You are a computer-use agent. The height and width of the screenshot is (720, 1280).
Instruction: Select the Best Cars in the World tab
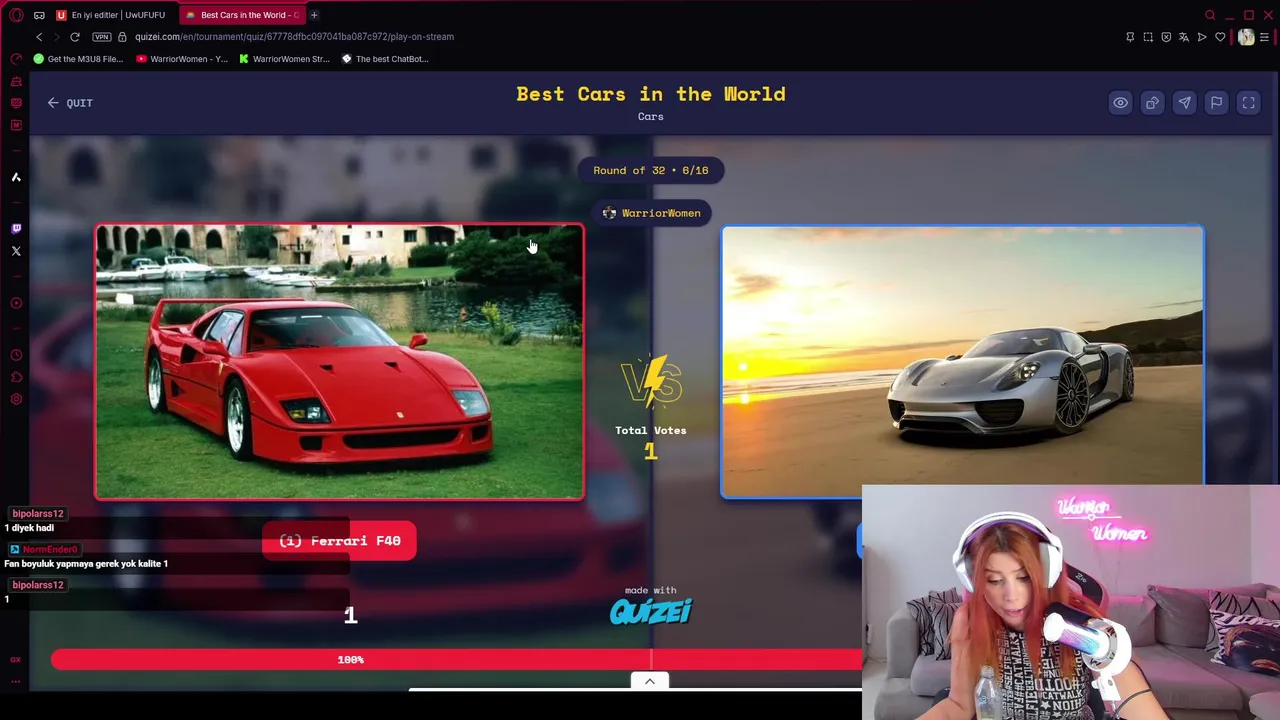click(x=241, y=15)
